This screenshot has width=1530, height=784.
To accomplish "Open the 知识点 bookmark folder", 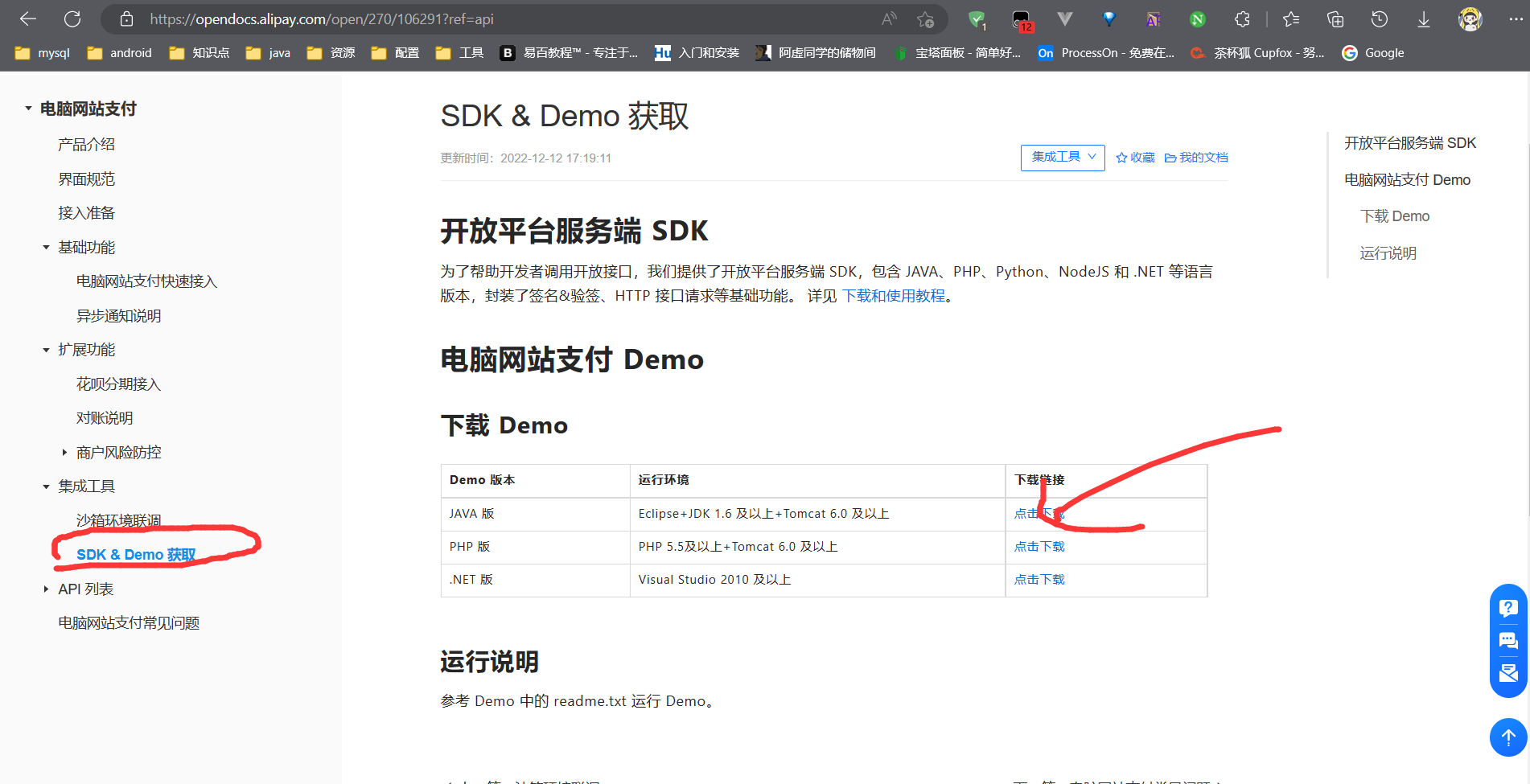I will (199, 53).
